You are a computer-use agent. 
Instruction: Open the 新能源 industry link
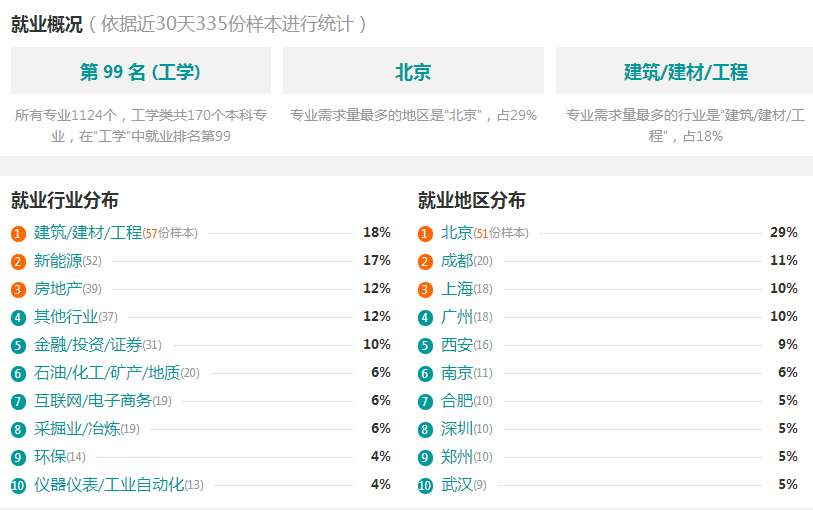coord(58,260)
